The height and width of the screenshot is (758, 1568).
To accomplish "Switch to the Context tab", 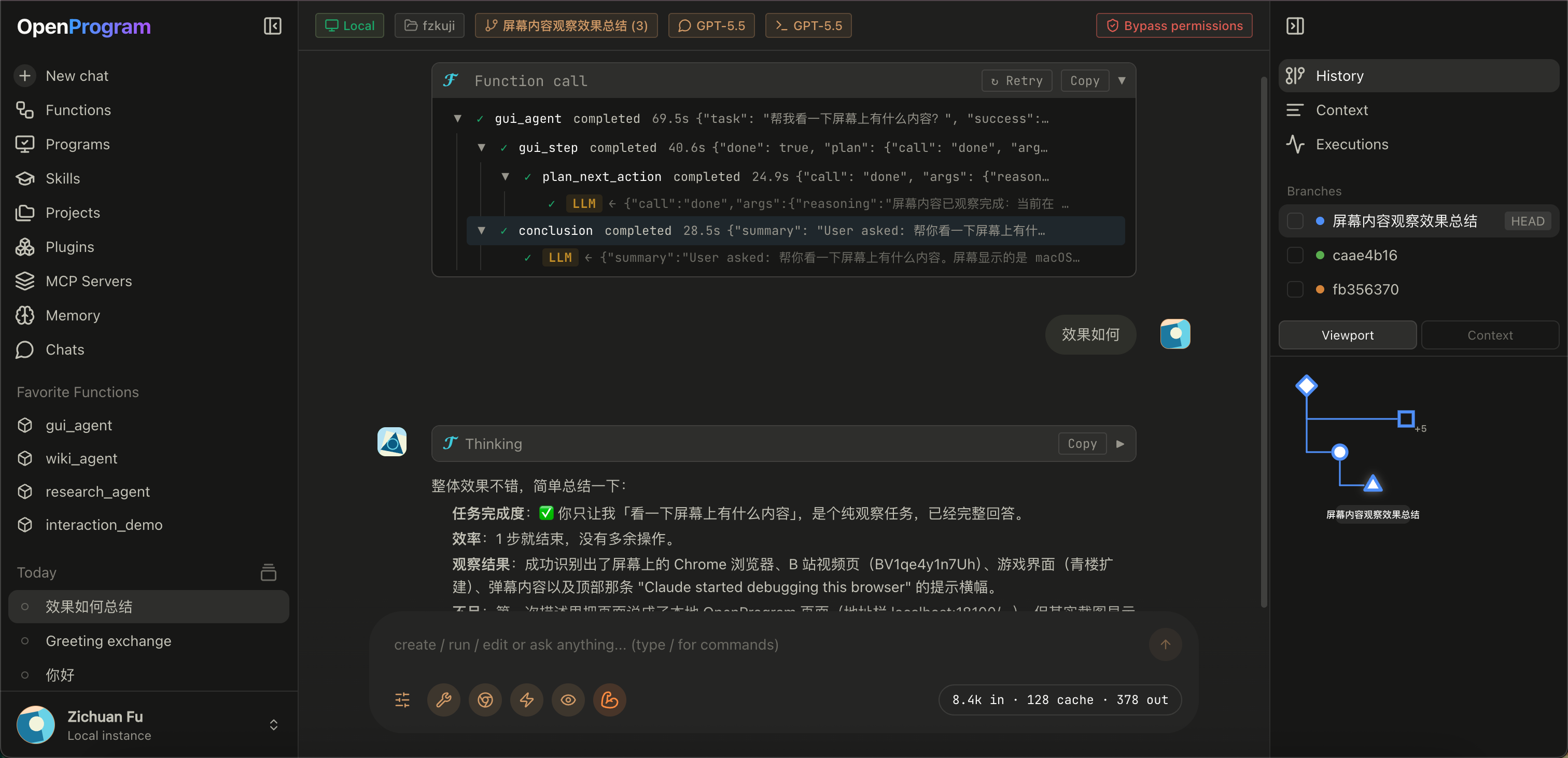I will click(1490, 335).
